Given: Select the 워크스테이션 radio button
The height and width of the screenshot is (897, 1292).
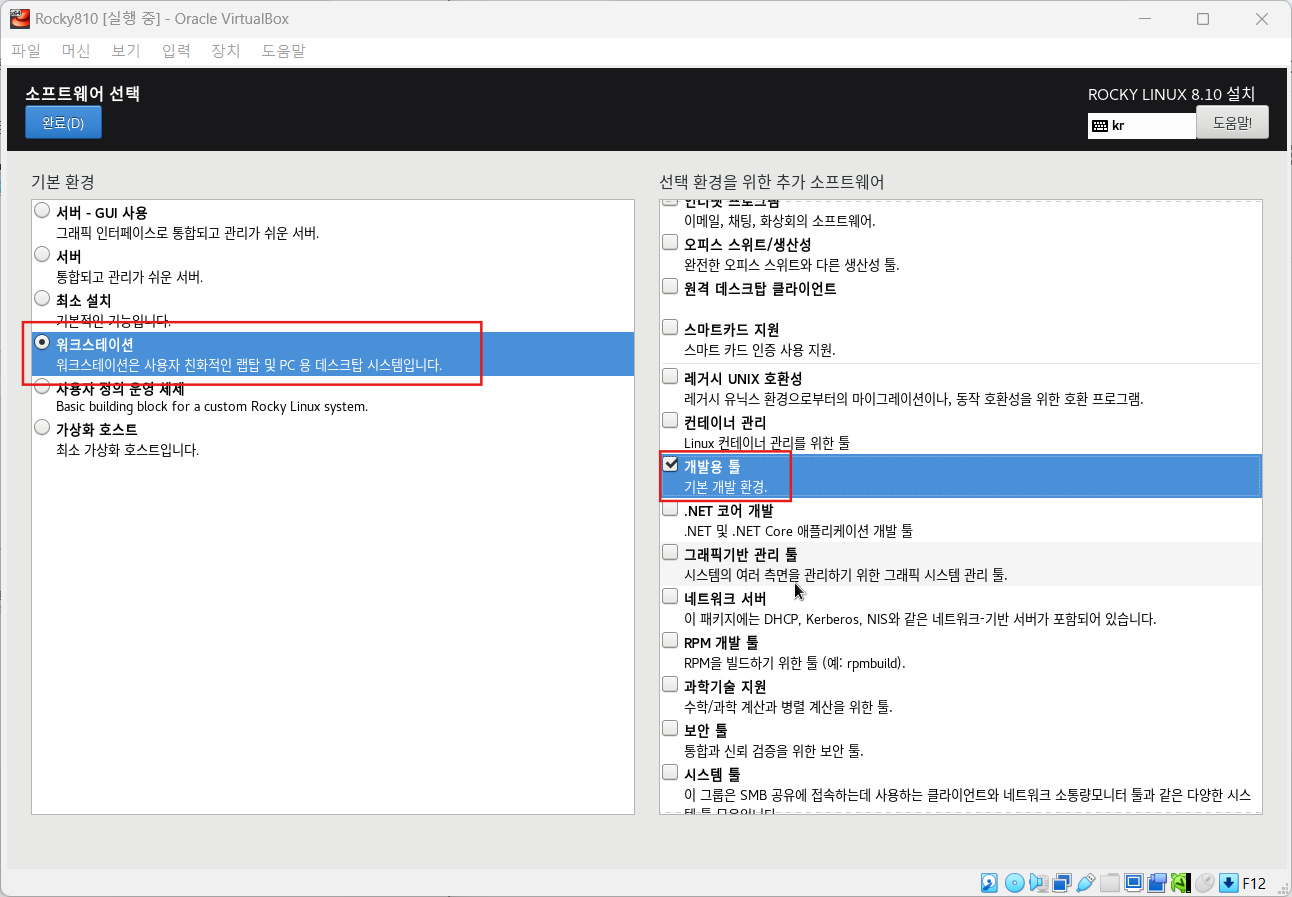Looking at the screenshot, I should tap(42, 343).
